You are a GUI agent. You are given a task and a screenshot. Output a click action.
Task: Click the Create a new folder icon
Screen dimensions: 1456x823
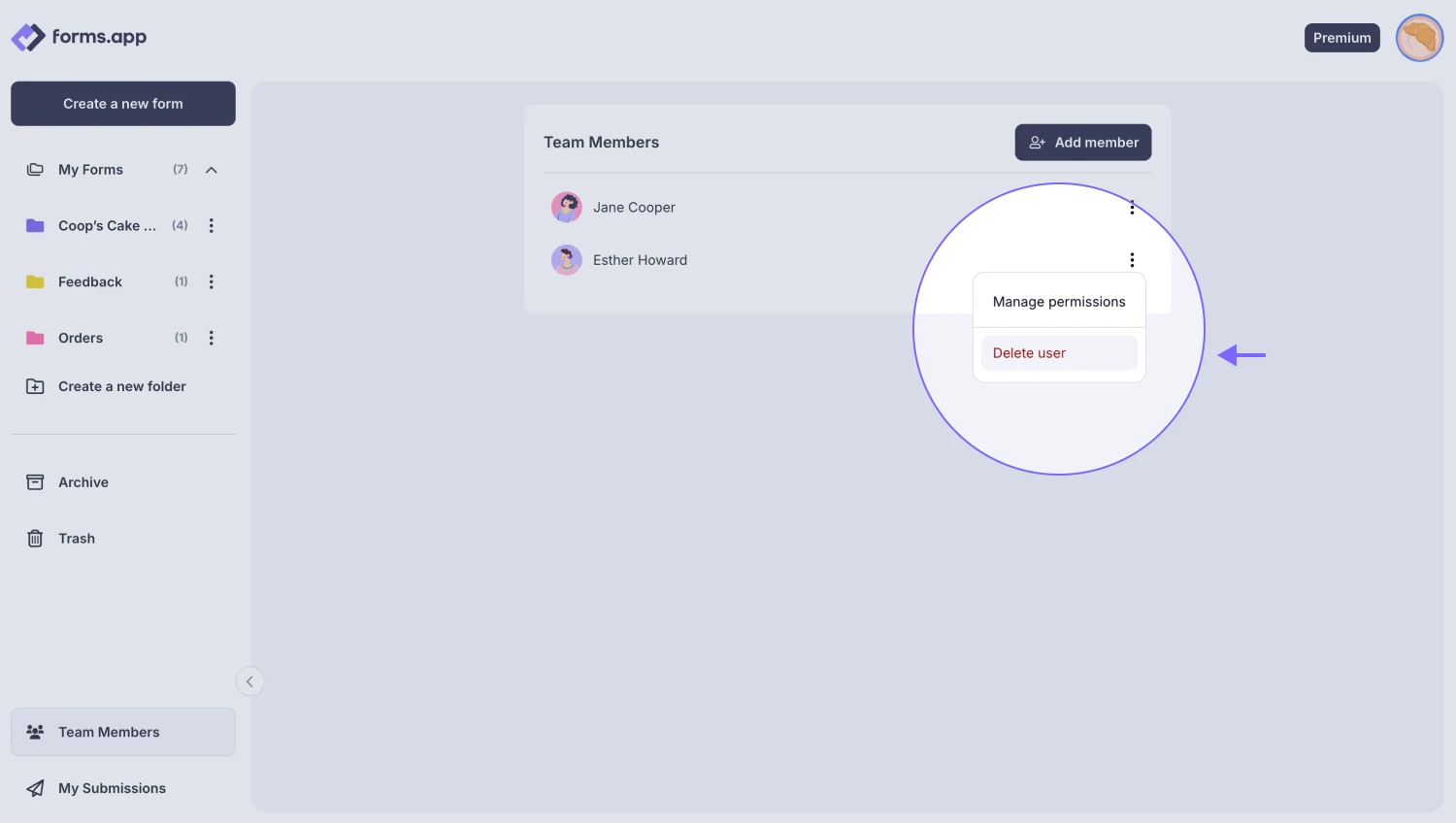tap(35, 385)
